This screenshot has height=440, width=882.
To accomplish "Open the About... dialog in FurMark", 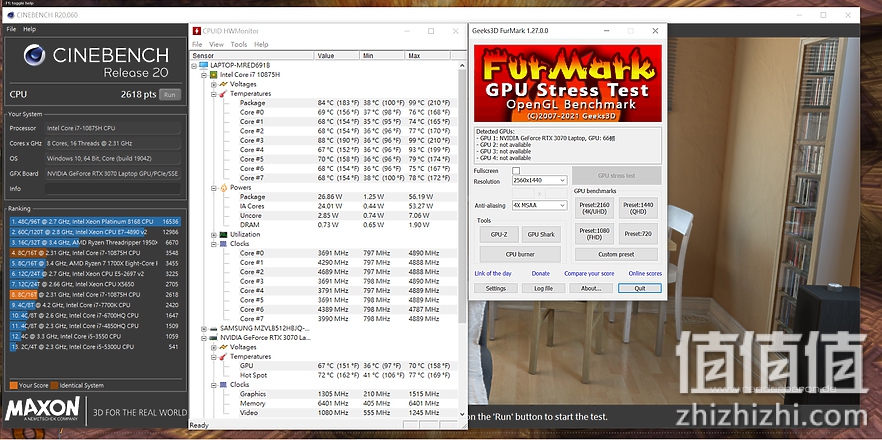I will (x=591, y=288).
